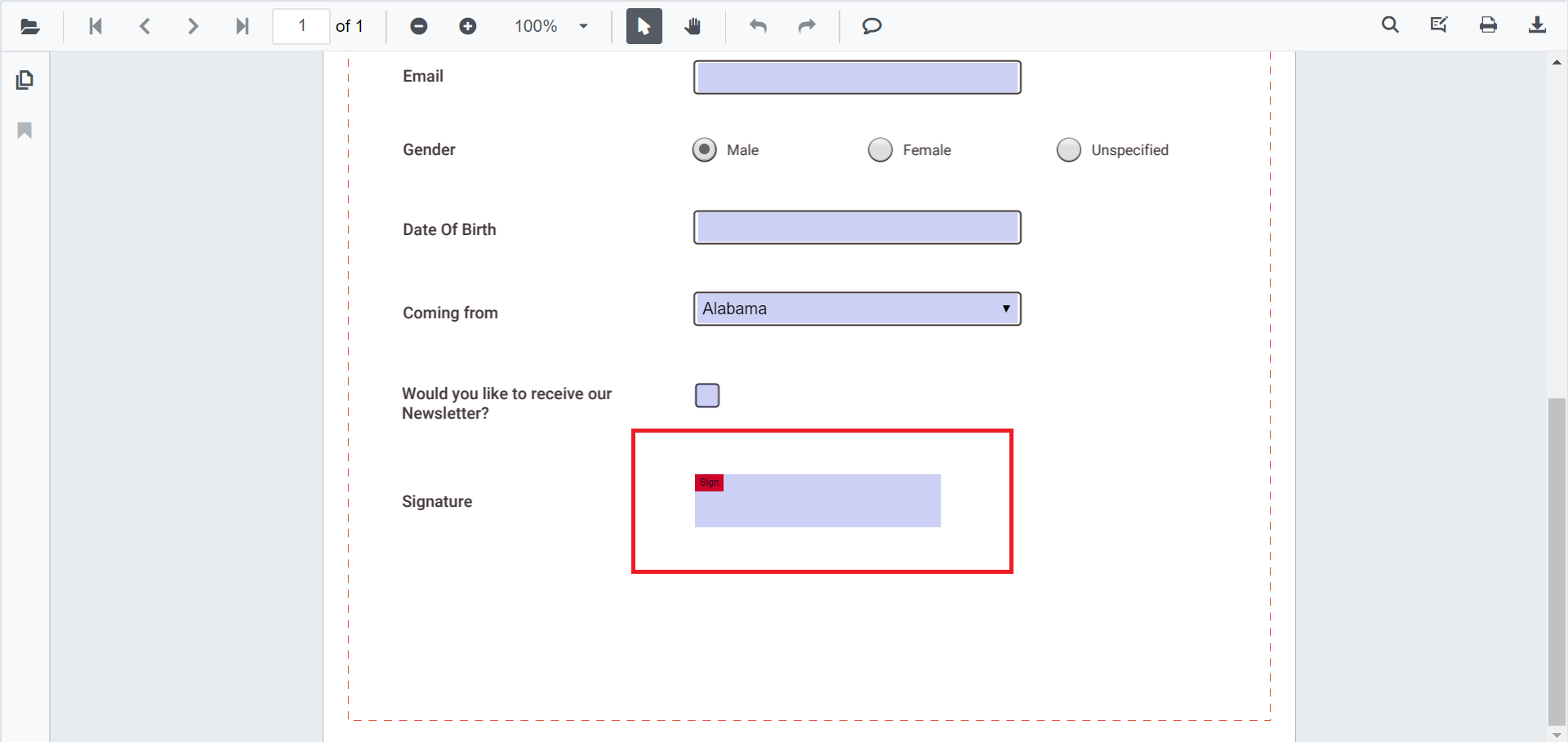This screenshot has height=742, width=1568.
Task: Open the page thumbnails panel
Action: (24, 80)
